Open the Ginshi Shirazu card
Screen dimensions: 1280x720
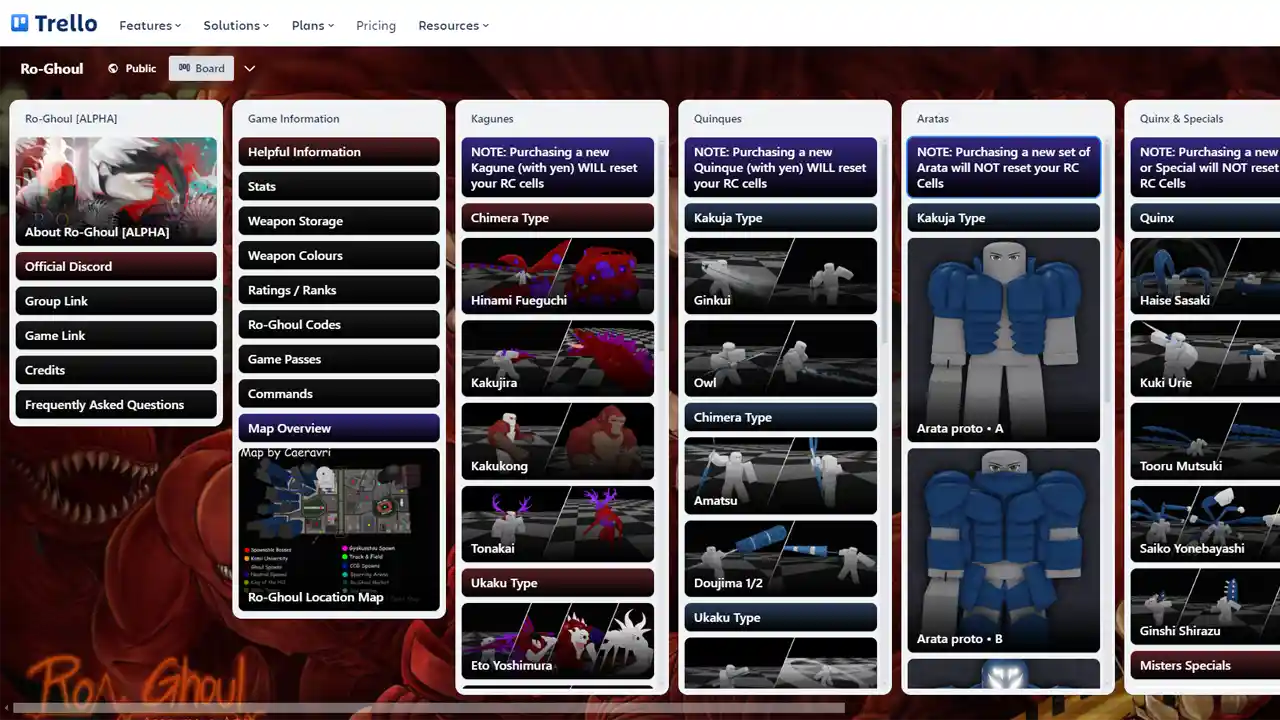click(1205, 607)
